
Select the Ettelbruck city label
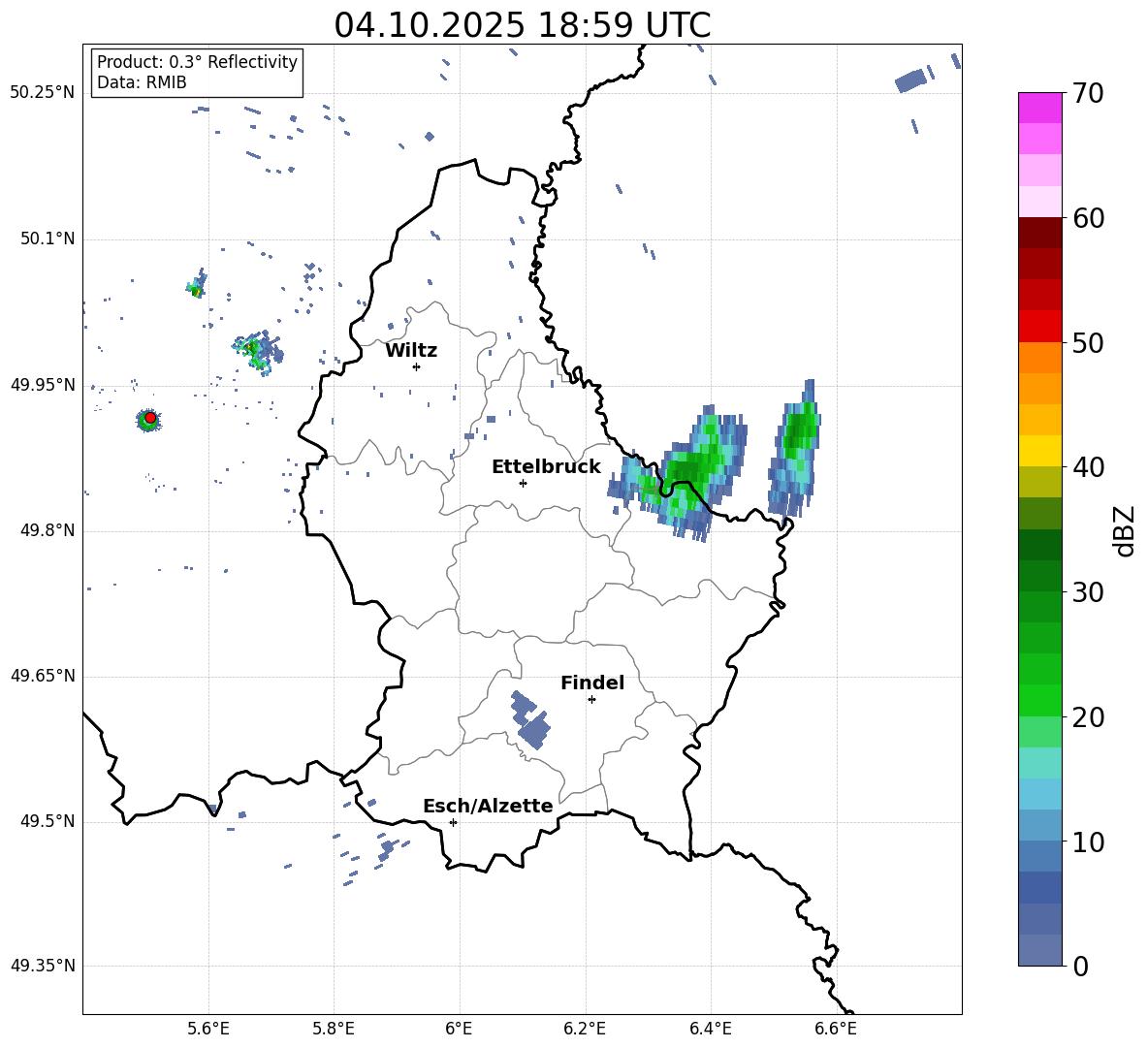click(x=546, y=467)
